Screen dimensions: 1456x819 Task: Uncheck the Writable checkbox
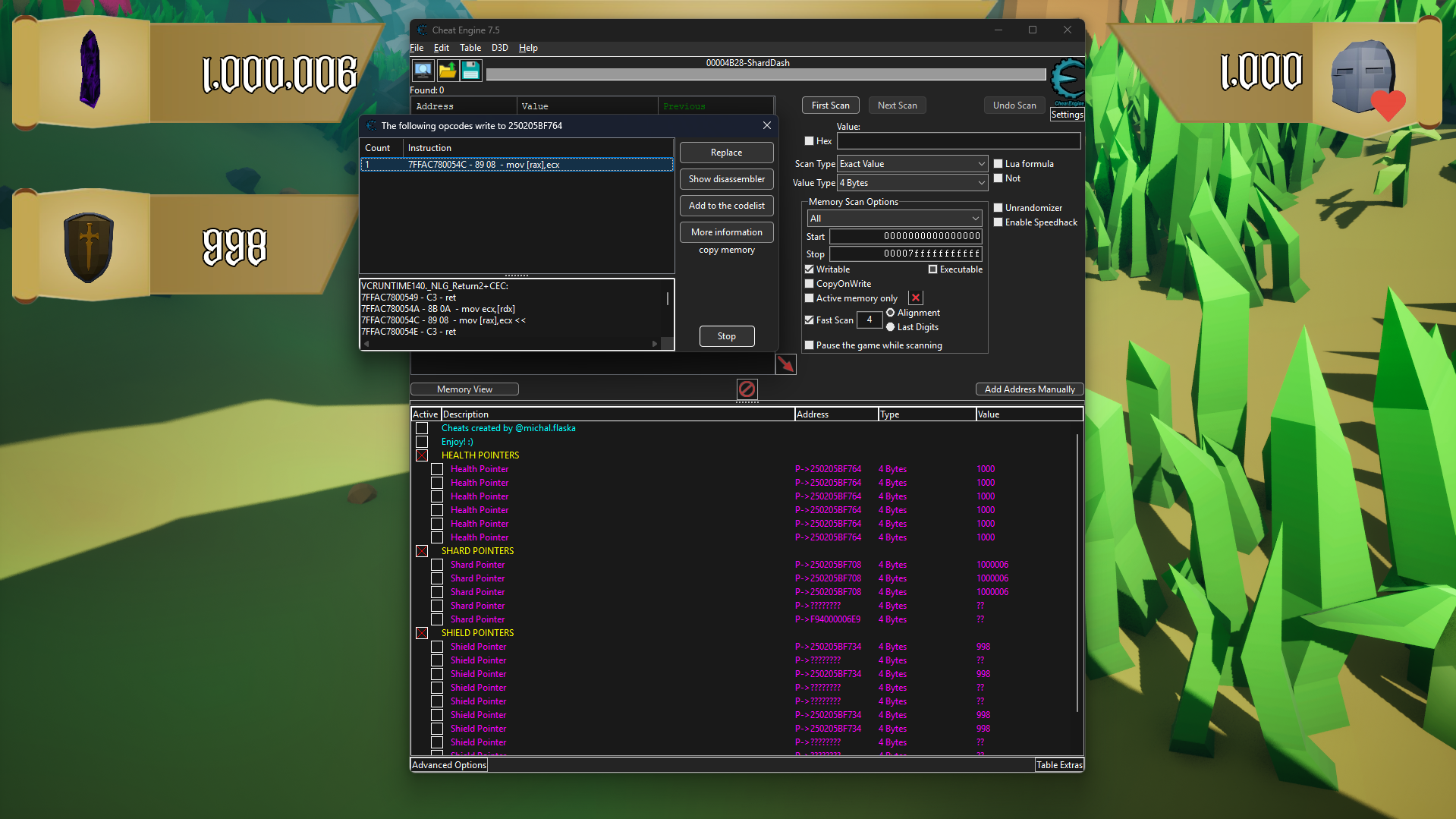click(809, 269)
